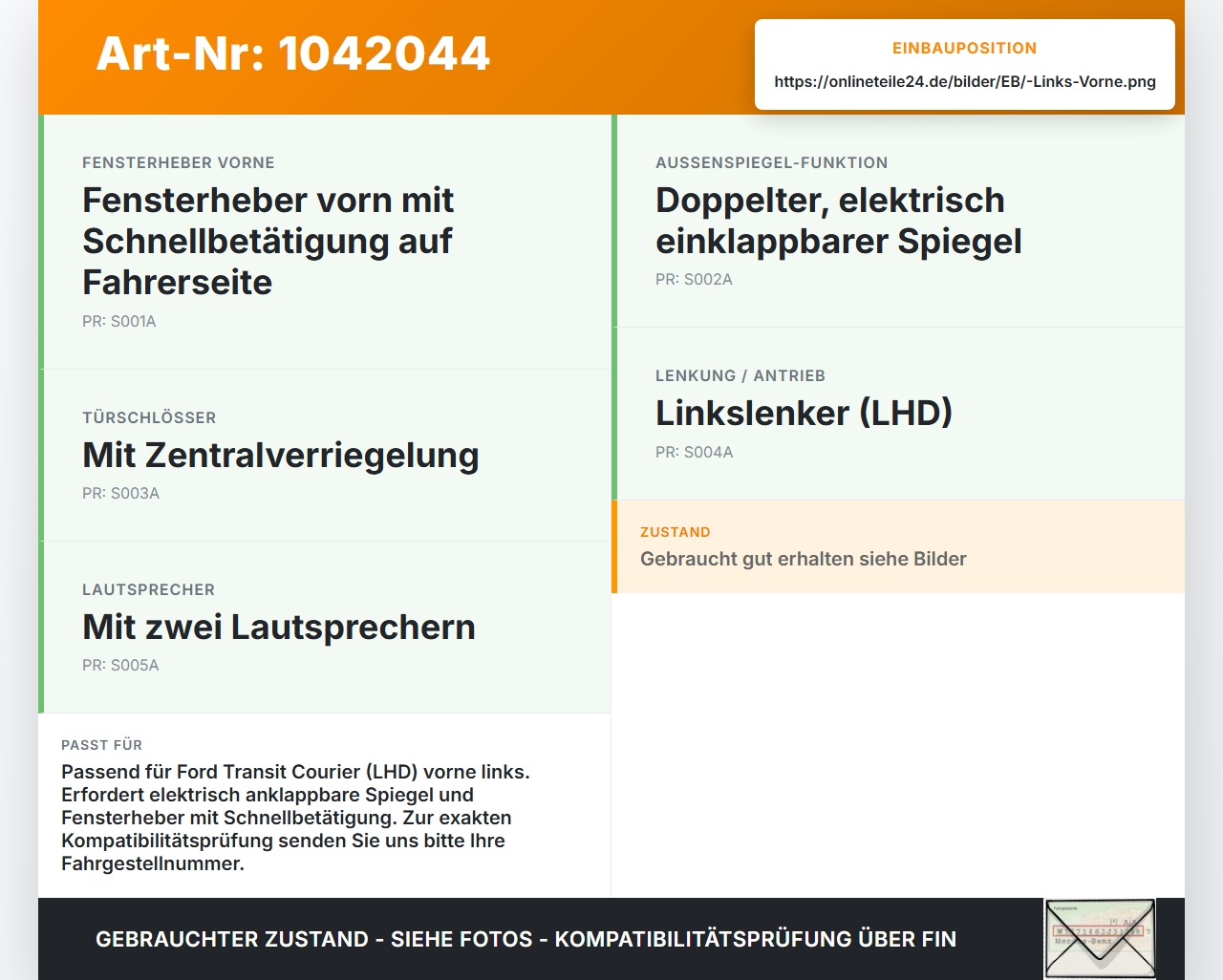
Task: Click the footer banner GEBRAUCHTER ZUSTAND text
Action: coord(526,939)
